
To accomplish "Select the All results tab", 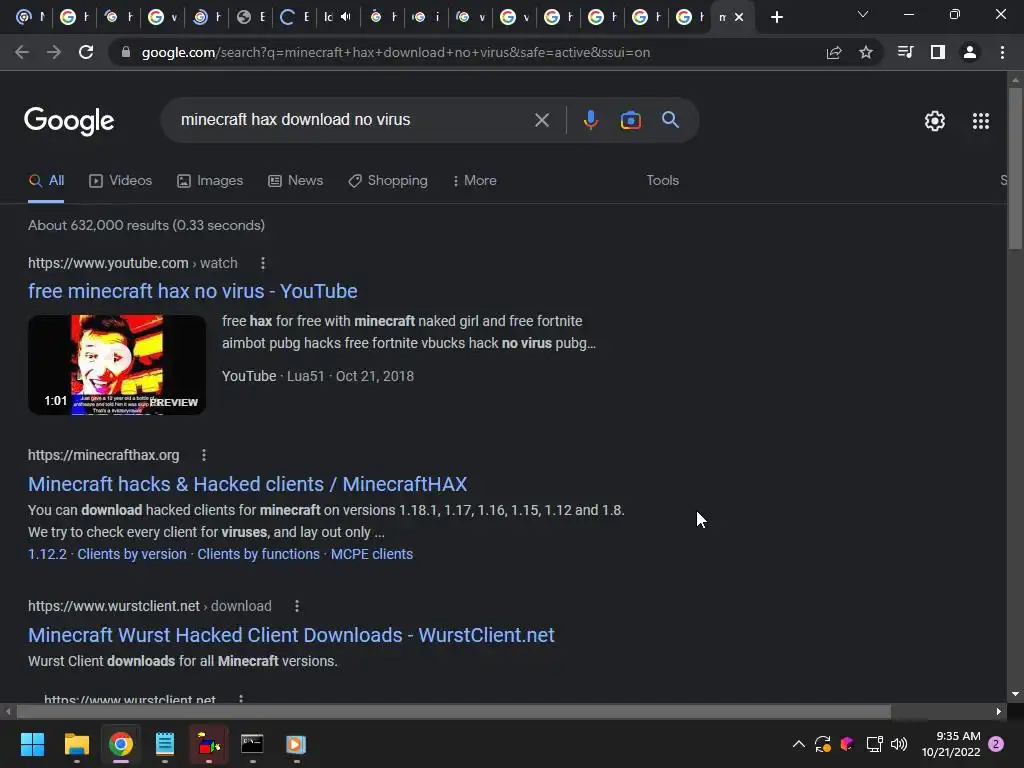I will point(46,181).
